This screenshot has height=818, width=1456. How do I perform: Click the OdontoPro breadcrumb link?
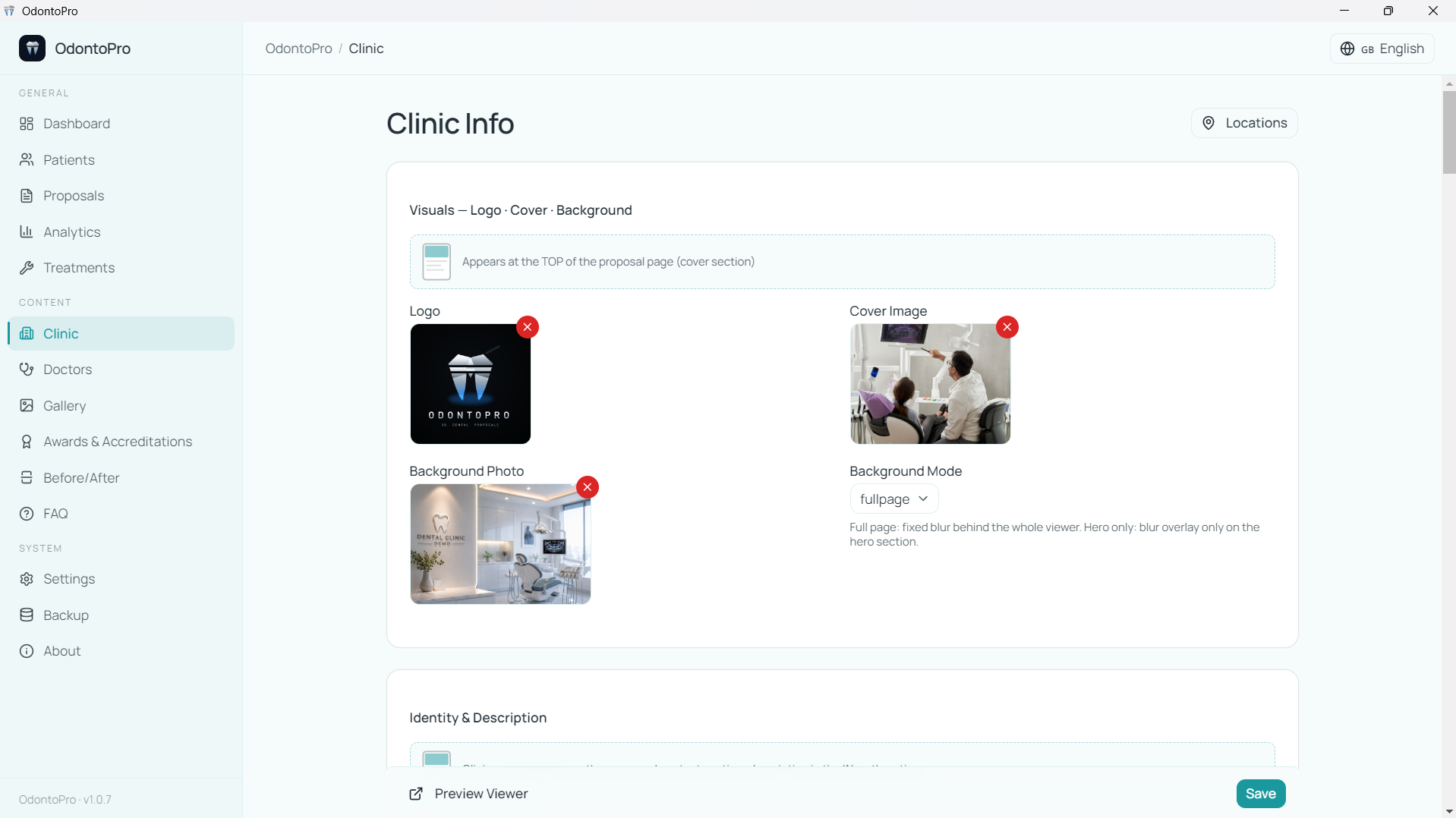[299, 49]
